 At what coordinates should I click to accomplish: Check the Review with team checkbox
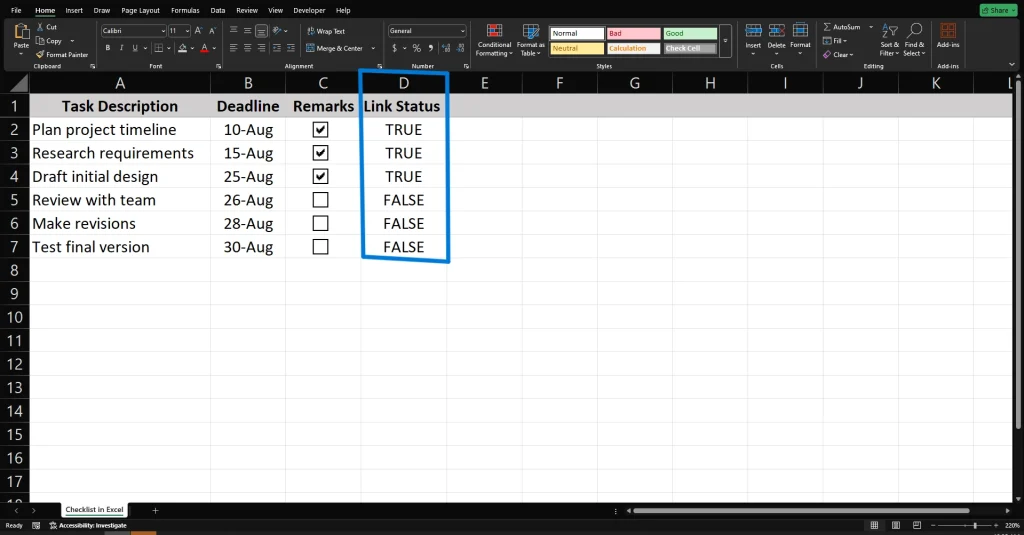[320, 200]
